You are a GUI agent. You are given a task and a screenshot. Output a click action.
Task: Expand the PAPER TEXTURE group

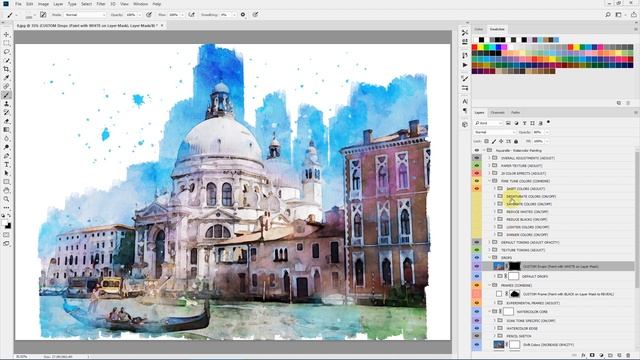(489, 166)
